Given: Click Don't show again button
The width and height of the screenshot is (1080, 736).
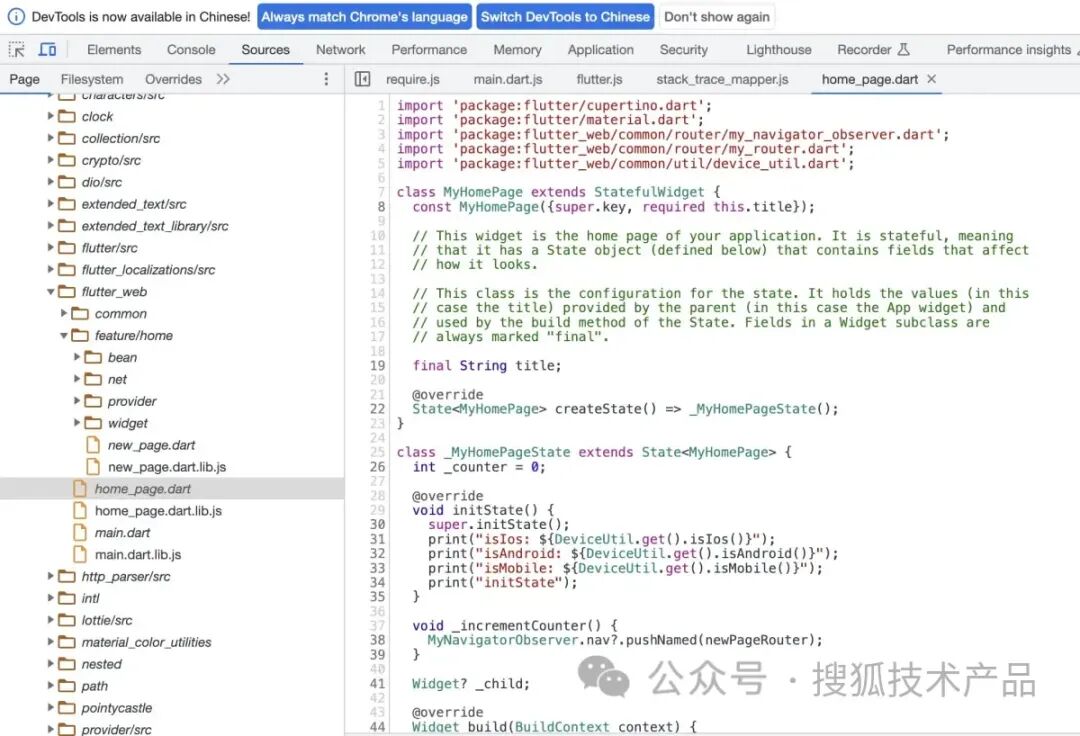Looking at the screenshot, I should click(717, 17).
